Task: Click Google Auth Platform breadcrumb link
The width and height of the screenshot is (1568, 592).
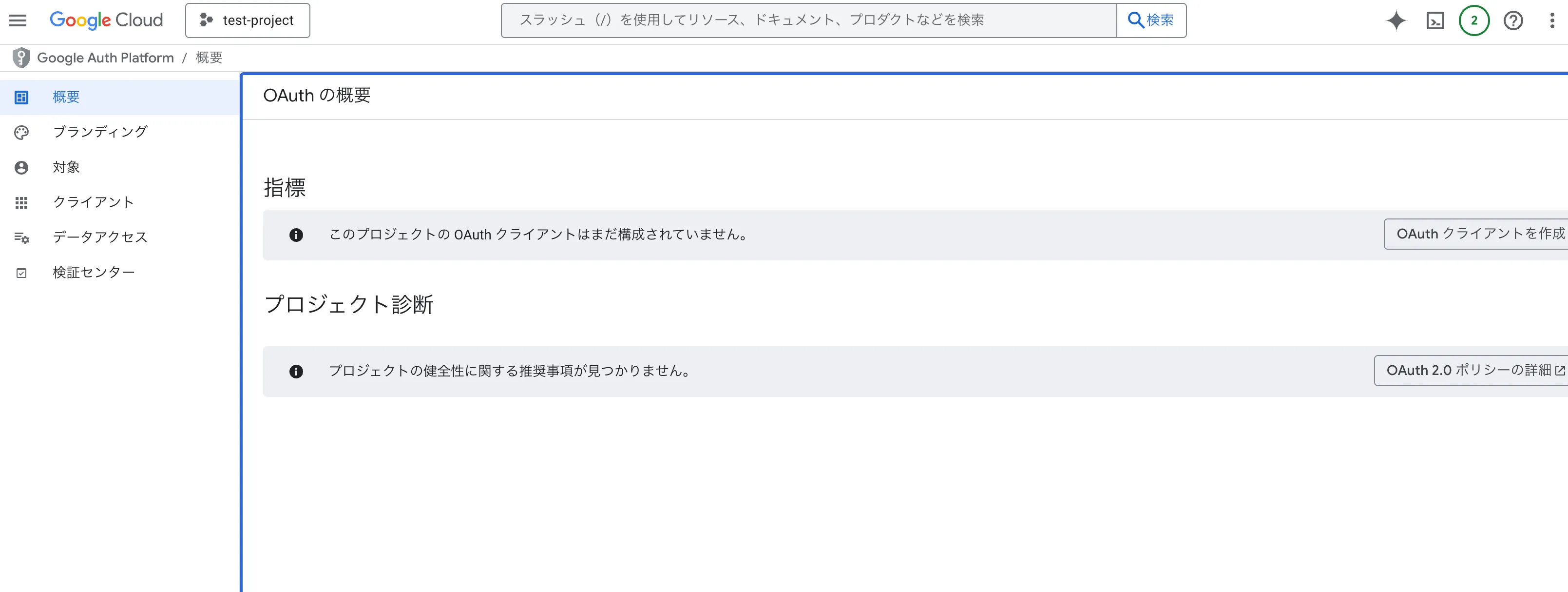Action: (105, 57)
